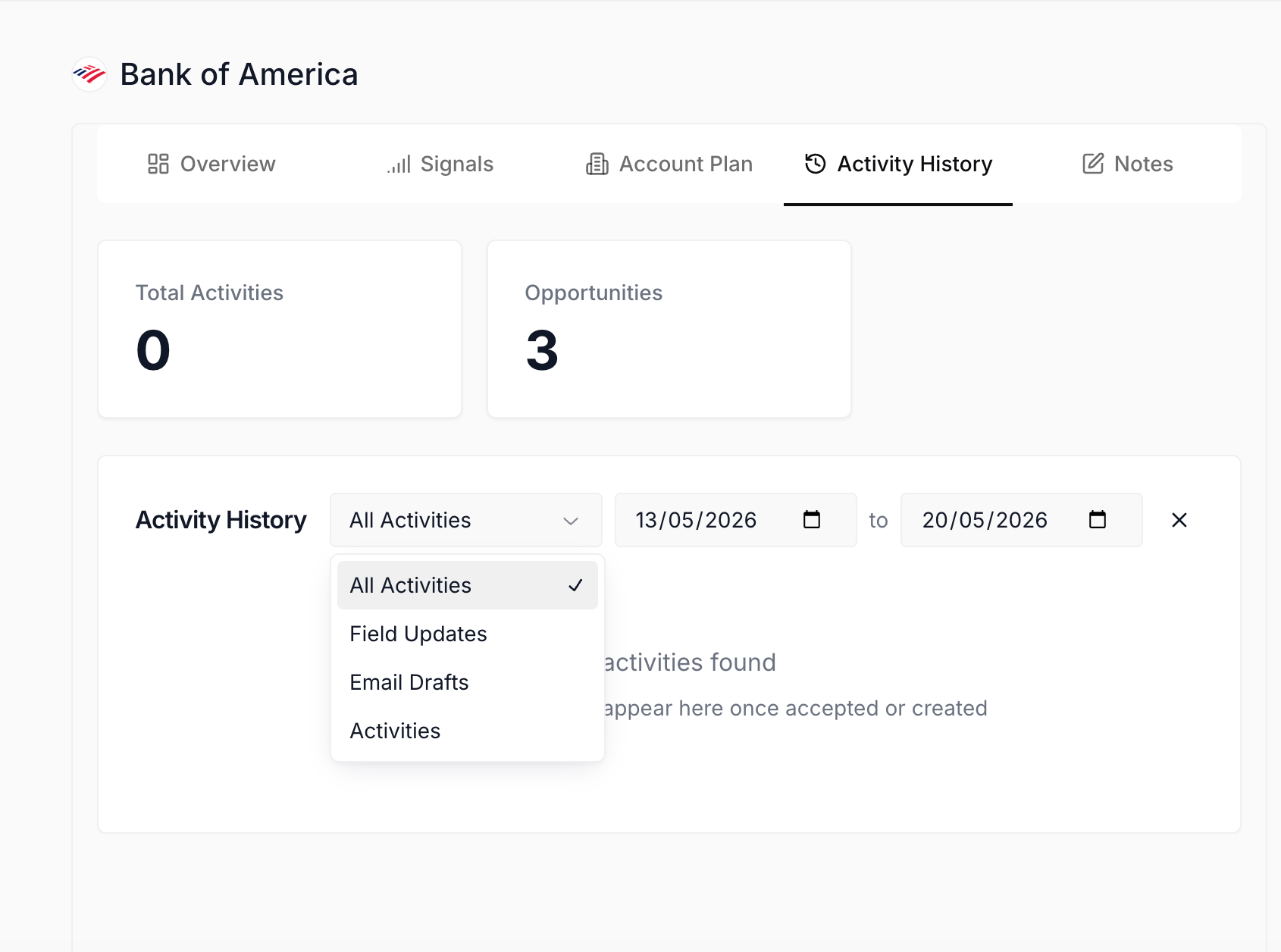Switch to the Signals tab
The width and height of the screenshot is (1281, 952).
[440, 164]
